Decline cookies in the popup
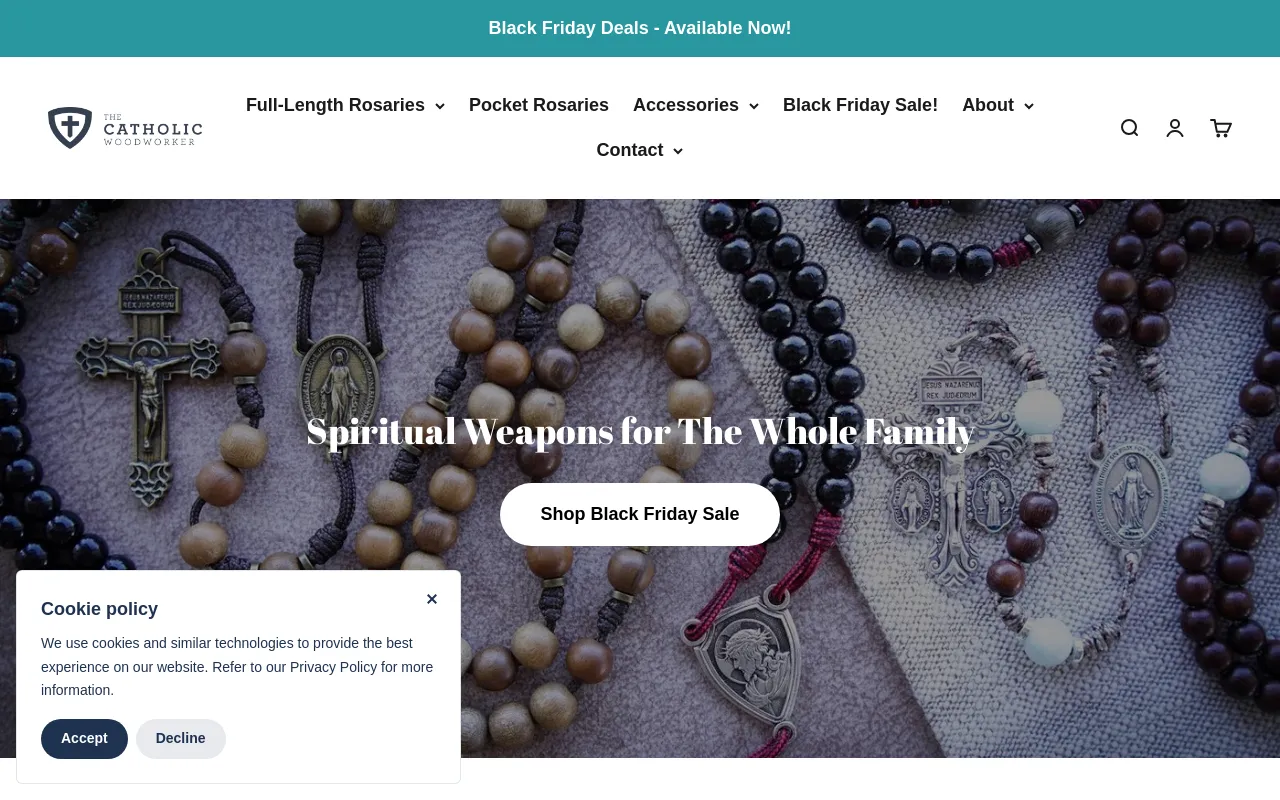This screenshot has width=1280, height=800. coord(181,739)
